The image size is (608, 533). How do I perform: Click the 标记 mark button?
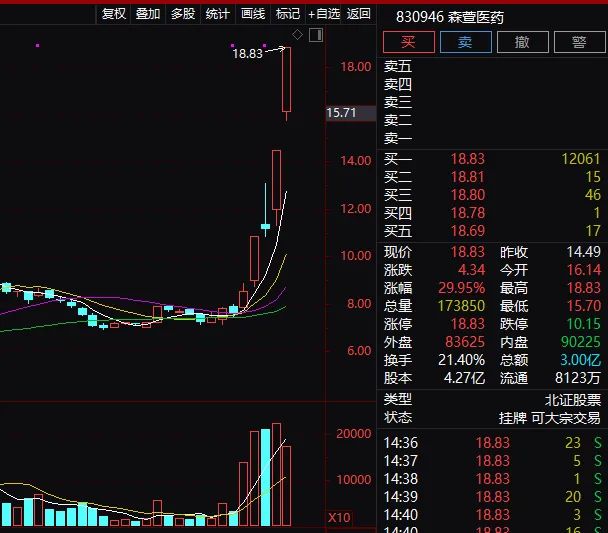pos(288,14)
